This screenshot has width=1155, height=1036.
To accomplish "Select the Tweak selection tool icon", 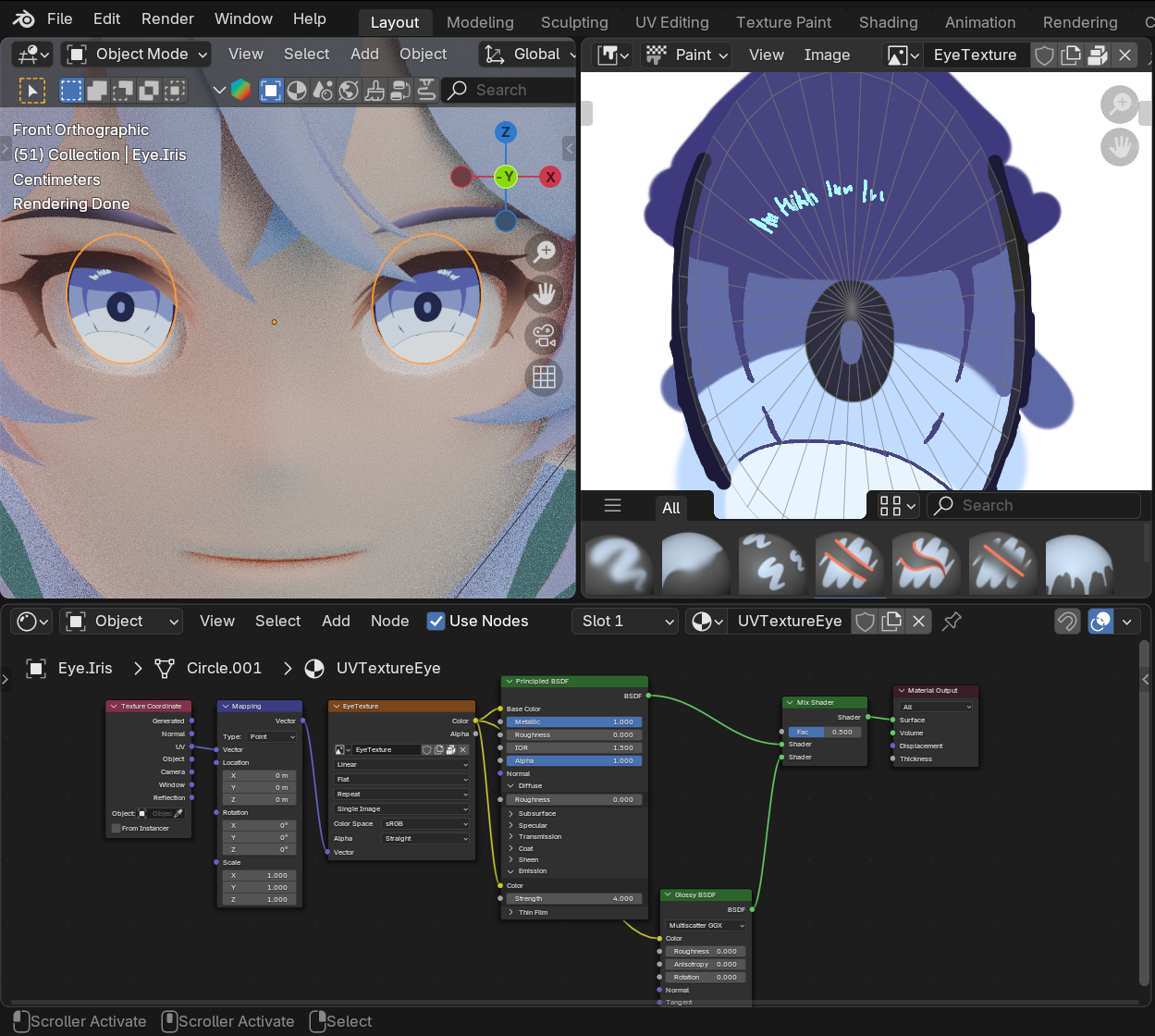I will coord(32,91).
